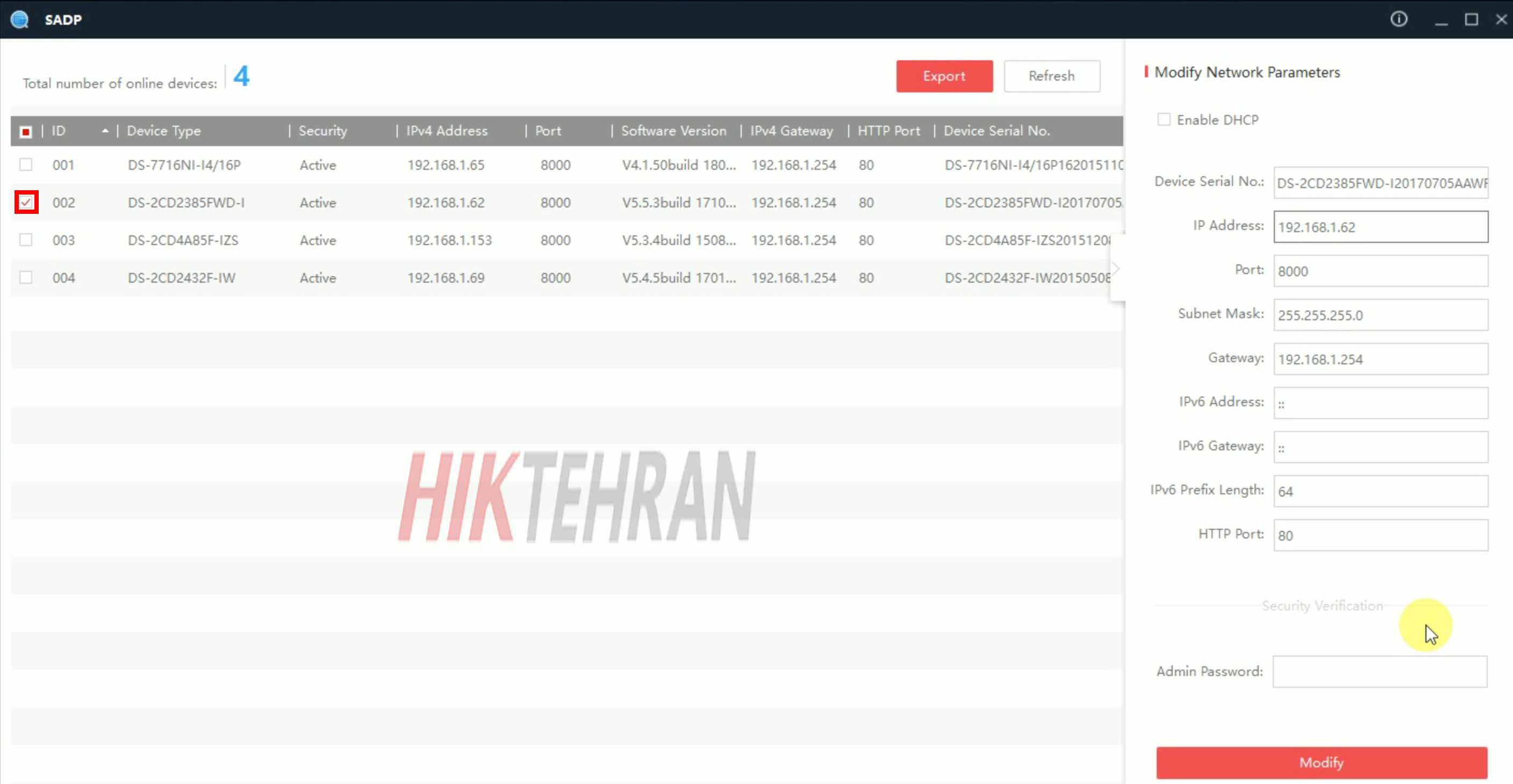Click software version V5.4.5build 1701...
This screenshot has height=784, width=1513.
coord(679,278)
